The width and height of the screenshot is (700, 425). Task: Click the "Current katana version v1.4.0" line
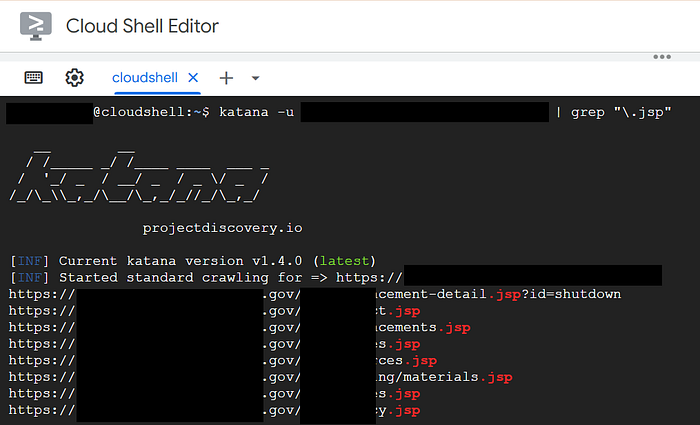pyautogui.click(x=193, y=261)
